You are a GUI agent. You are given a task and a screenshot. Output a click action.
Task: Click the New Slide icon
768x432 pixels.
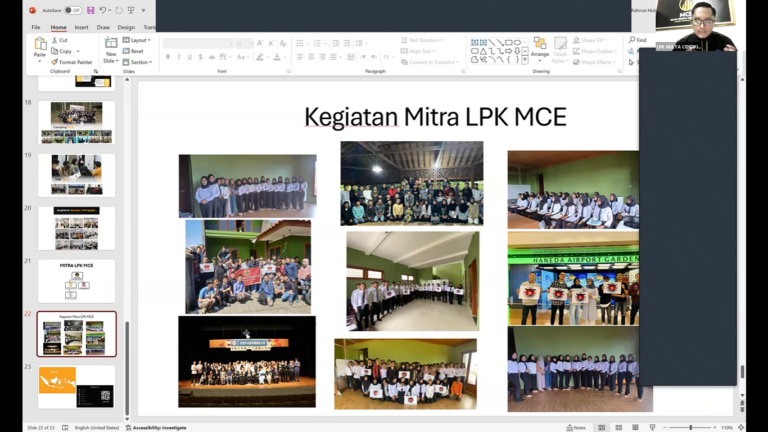coord(111,43)
